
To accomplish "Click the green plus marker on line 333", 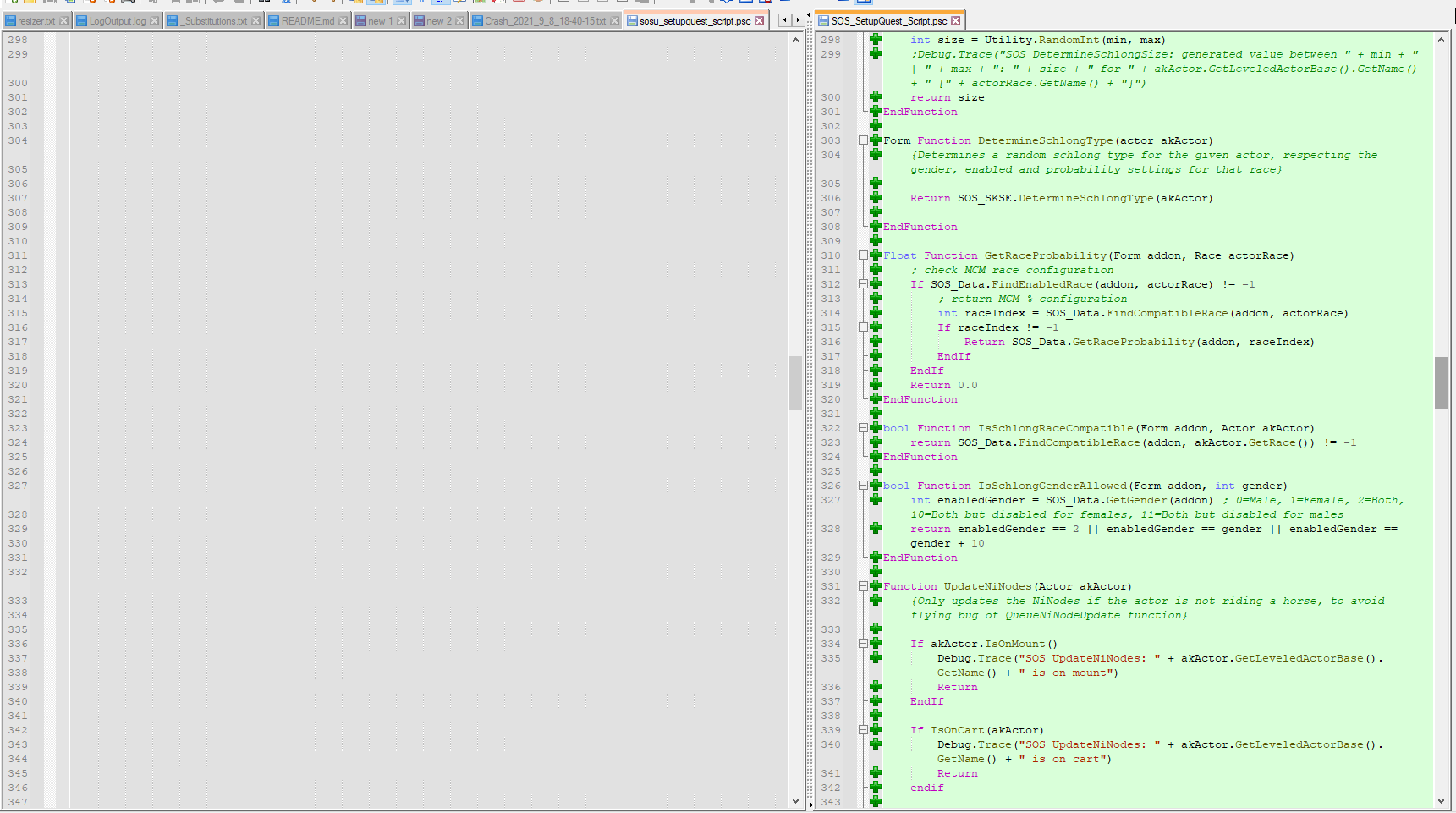I will coord(876,629).
